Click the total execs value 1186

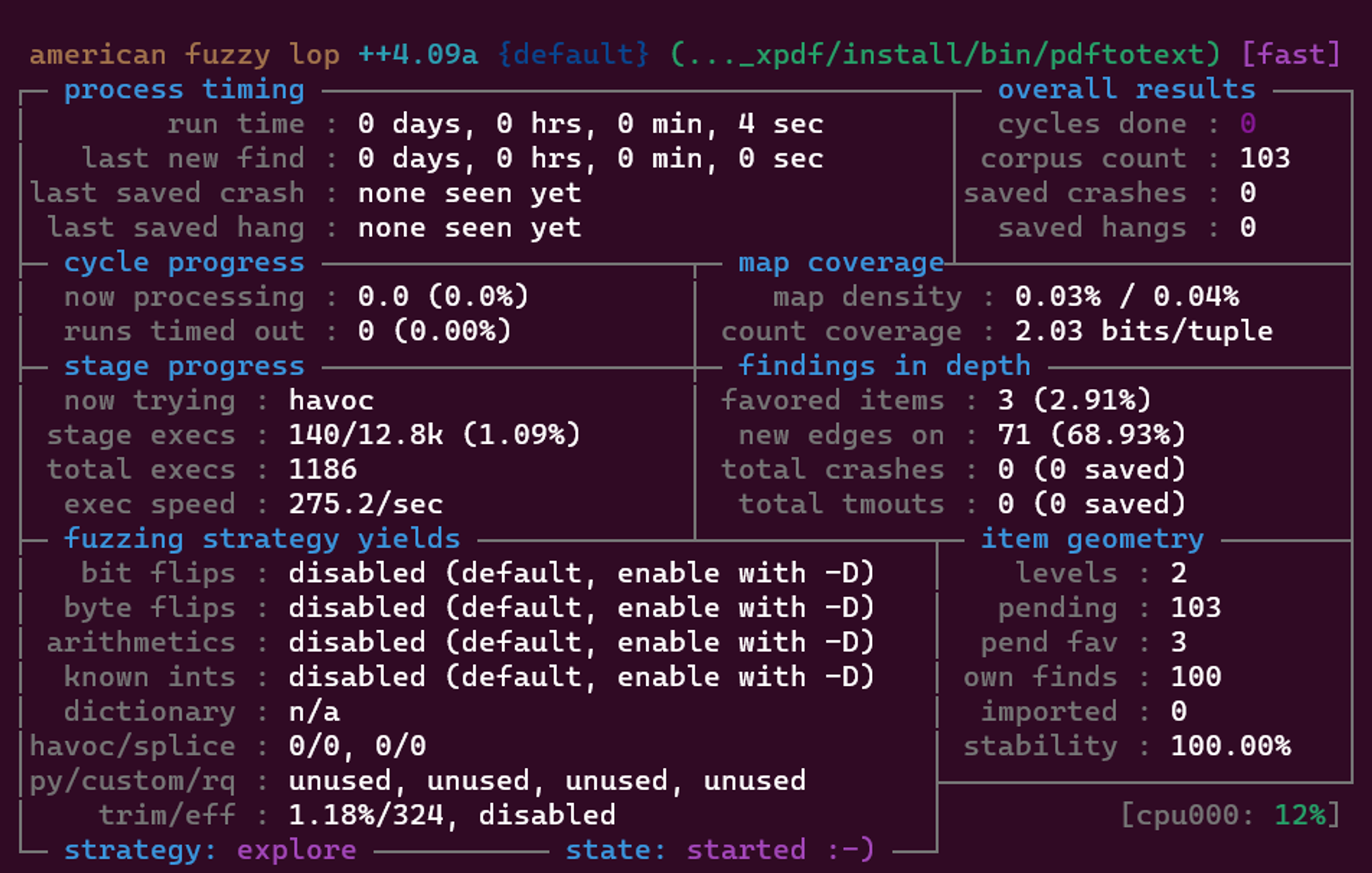tap(322, 470)
